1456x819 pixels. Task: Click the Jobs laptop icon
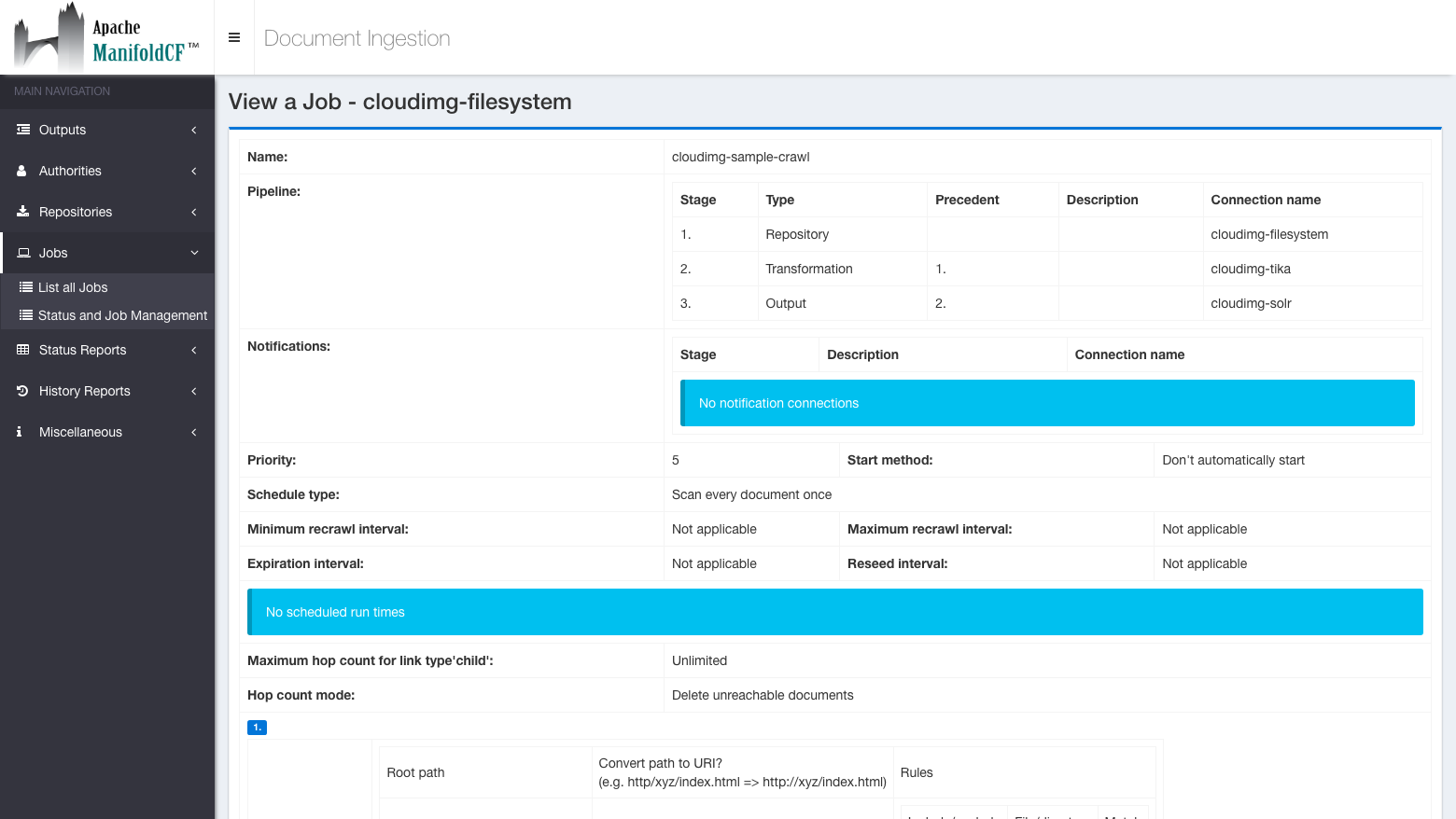coord(24,253)
